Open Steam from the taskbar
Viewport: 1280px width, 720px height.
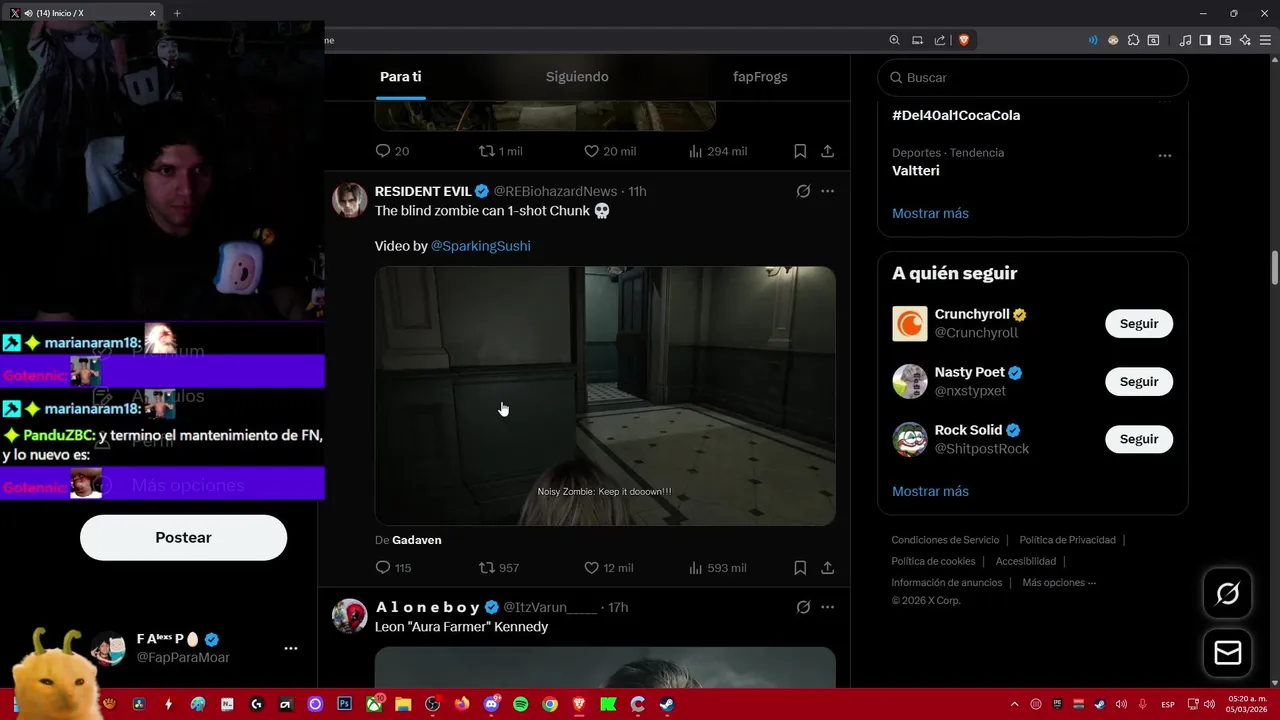pyautogui.click(x=667, y=704)
